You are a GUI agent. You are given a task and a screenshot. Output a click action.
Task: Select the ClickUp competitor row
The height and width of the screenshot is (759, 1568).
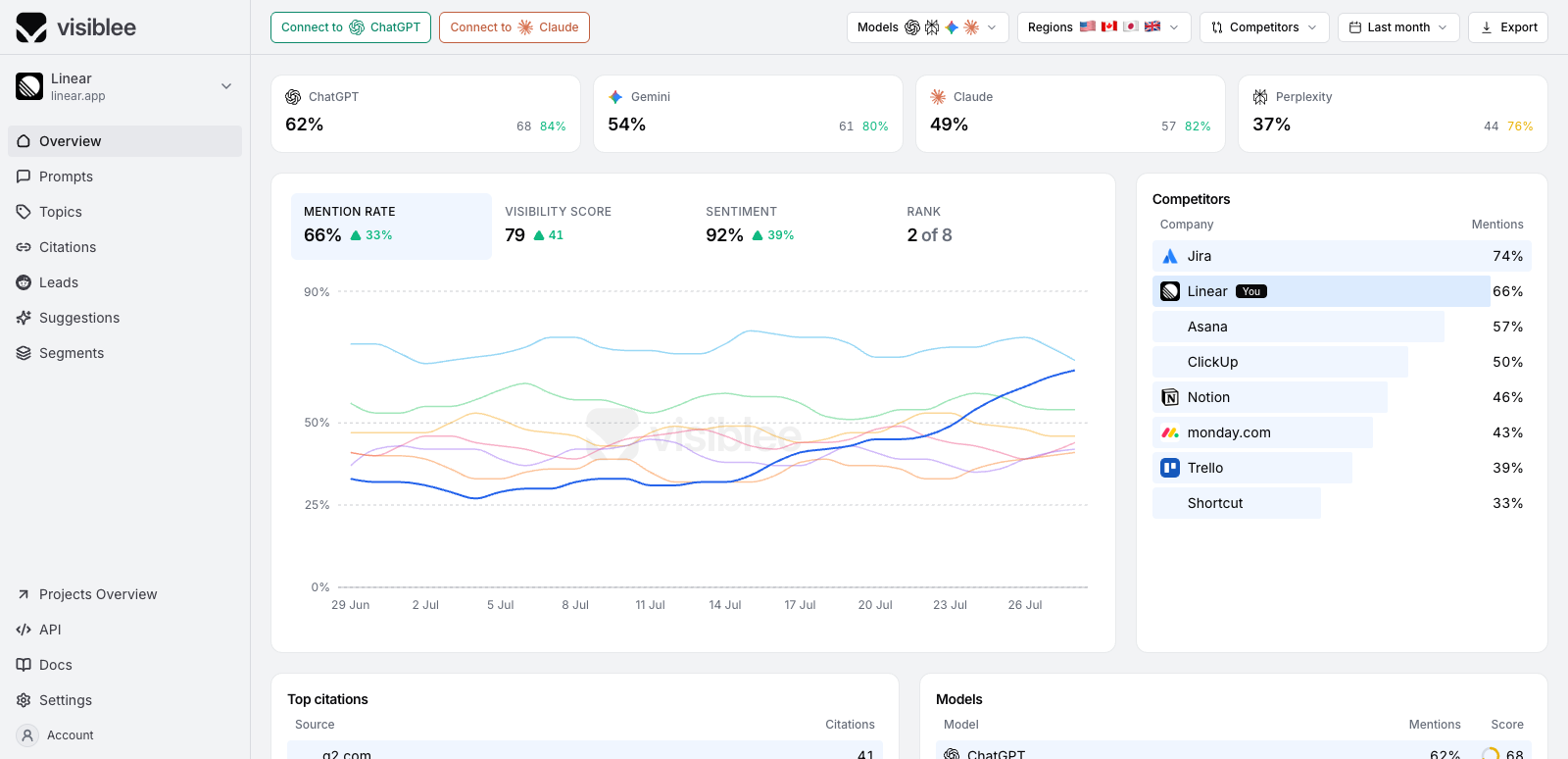point(1342,362)
